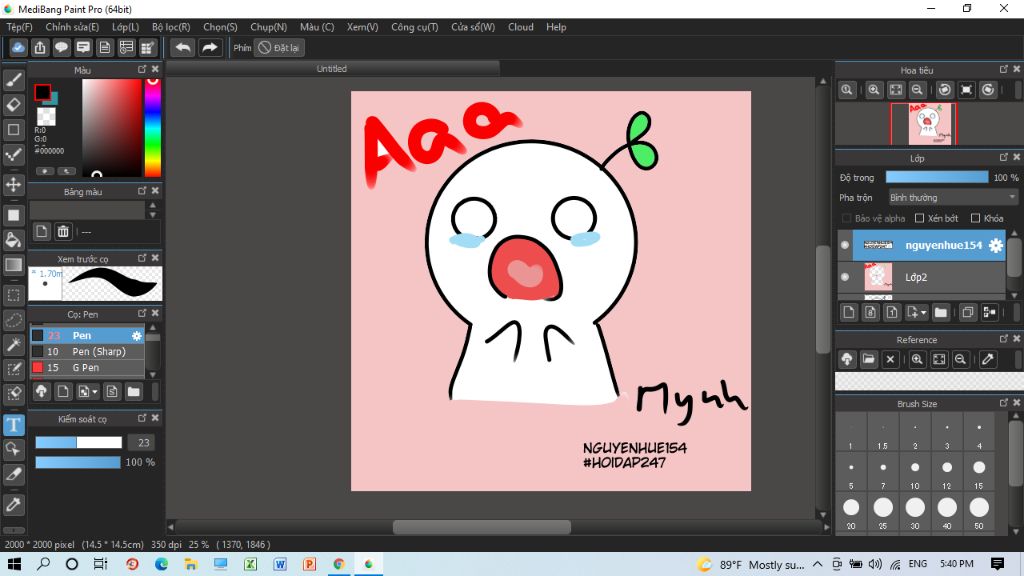
Task: Click the Redo arrow in toolbar
Action: pos(210,48)
